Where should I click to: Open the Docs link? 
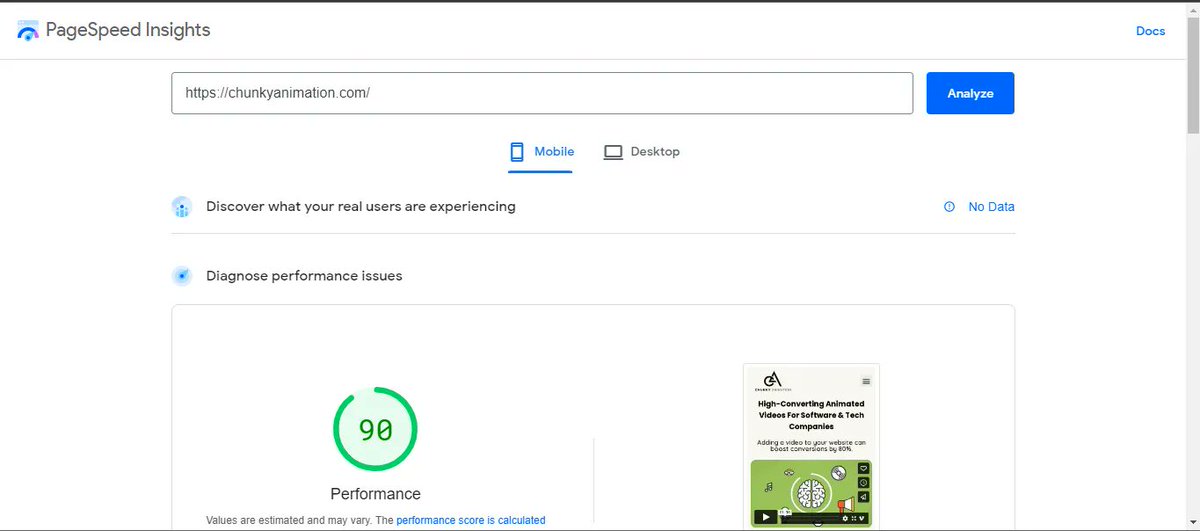click(x=1150, y=31)
